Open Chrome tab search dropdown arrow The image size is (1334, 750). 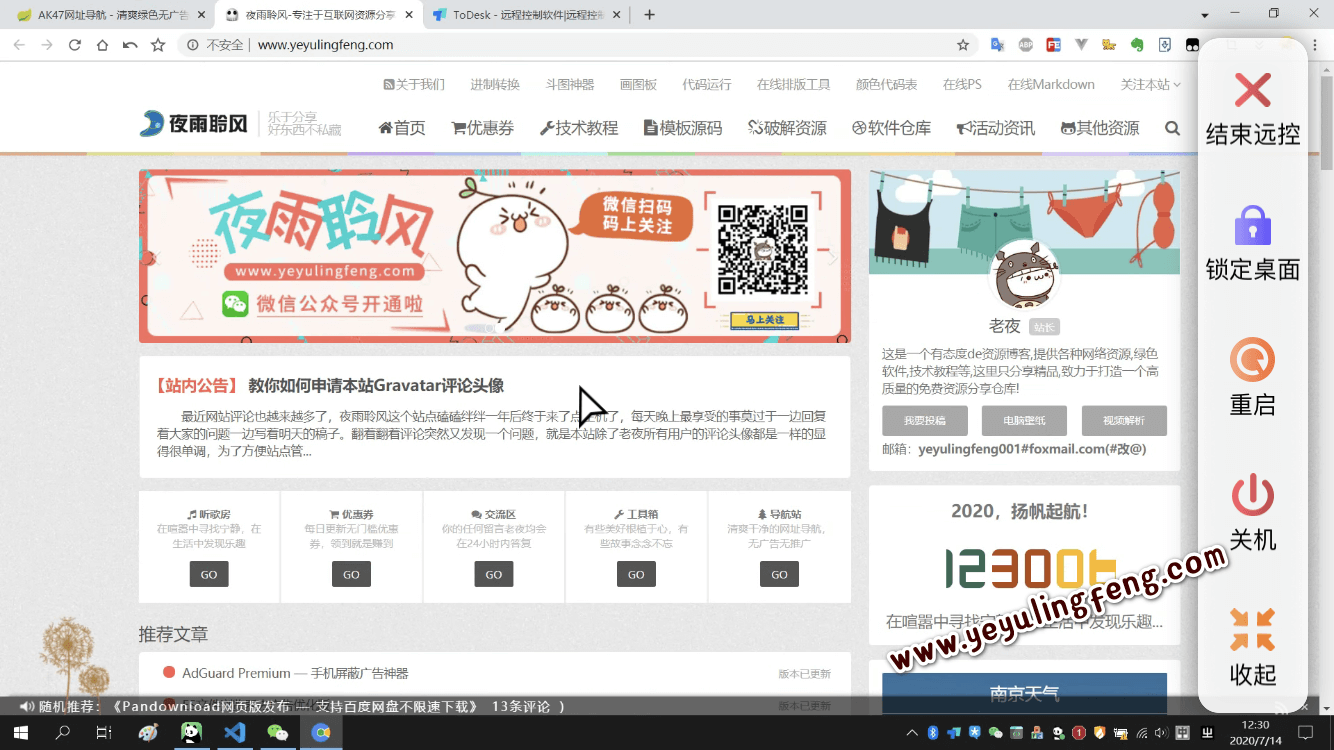click(1205, 15)
